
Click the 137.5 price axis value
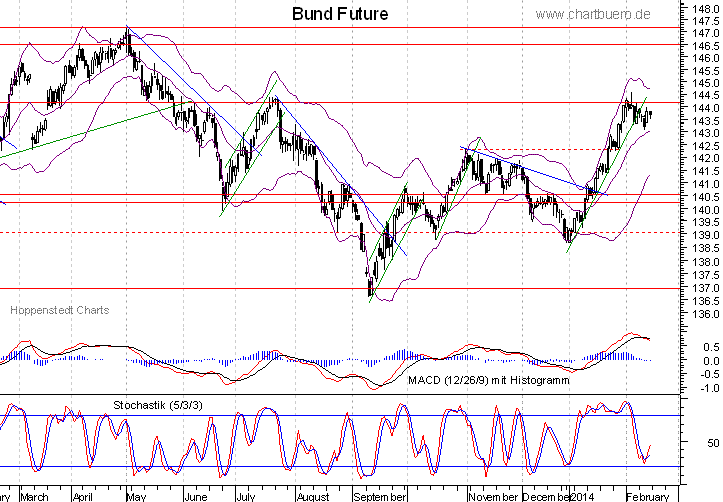(x=706, y=275)
